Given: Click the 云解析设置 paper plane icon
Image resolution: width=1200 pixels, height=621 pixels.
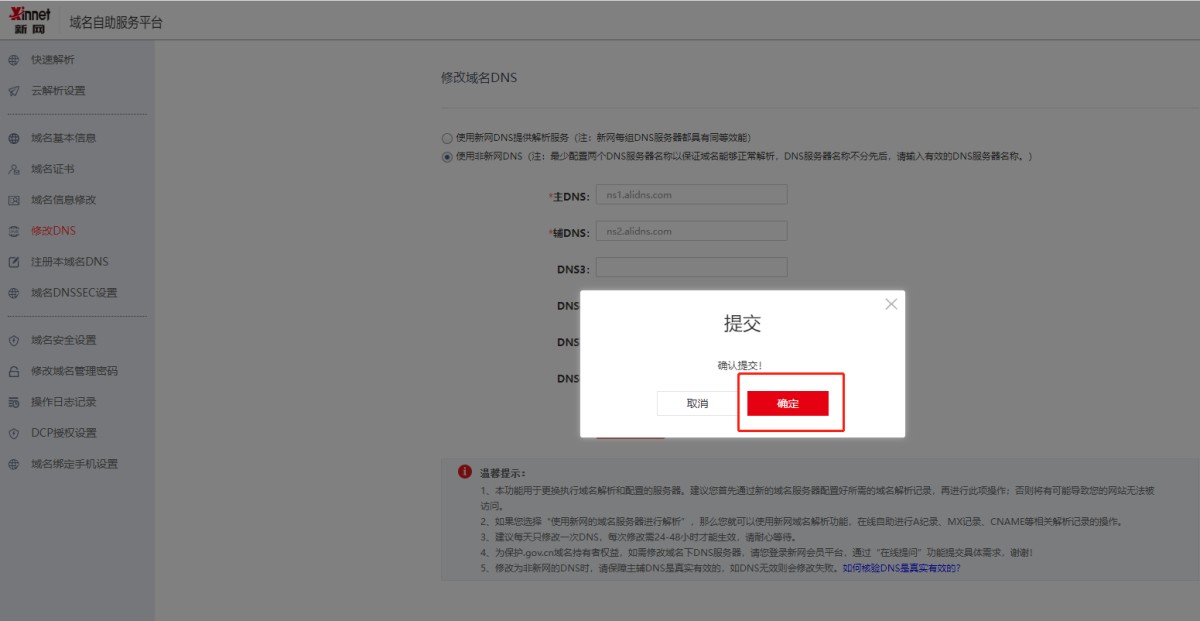Looking at the screenshot, I should (x=14, y=91).
